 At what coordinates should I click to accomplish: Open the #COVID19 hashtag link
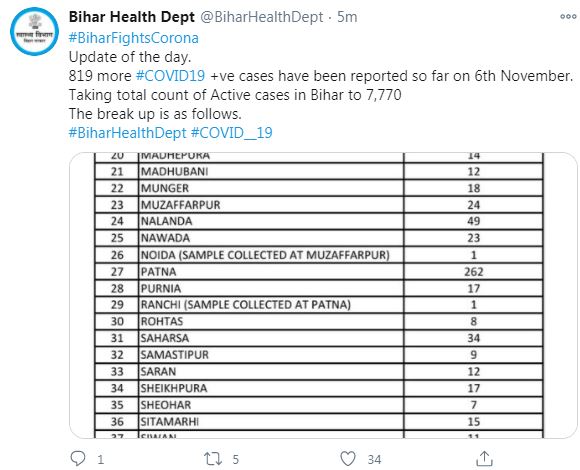[171, 76]
